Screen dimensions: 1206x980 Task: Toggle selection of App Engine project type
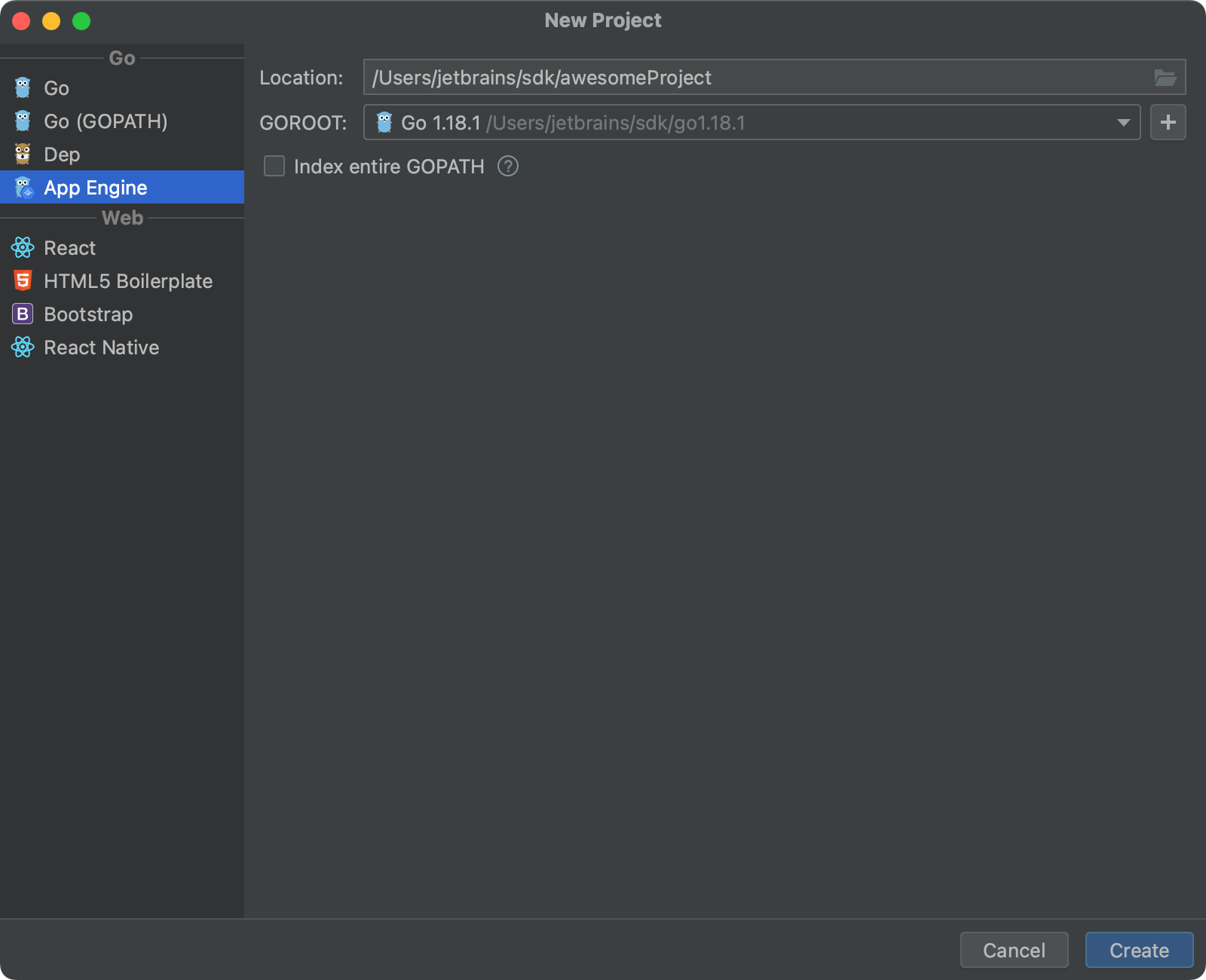96,187
